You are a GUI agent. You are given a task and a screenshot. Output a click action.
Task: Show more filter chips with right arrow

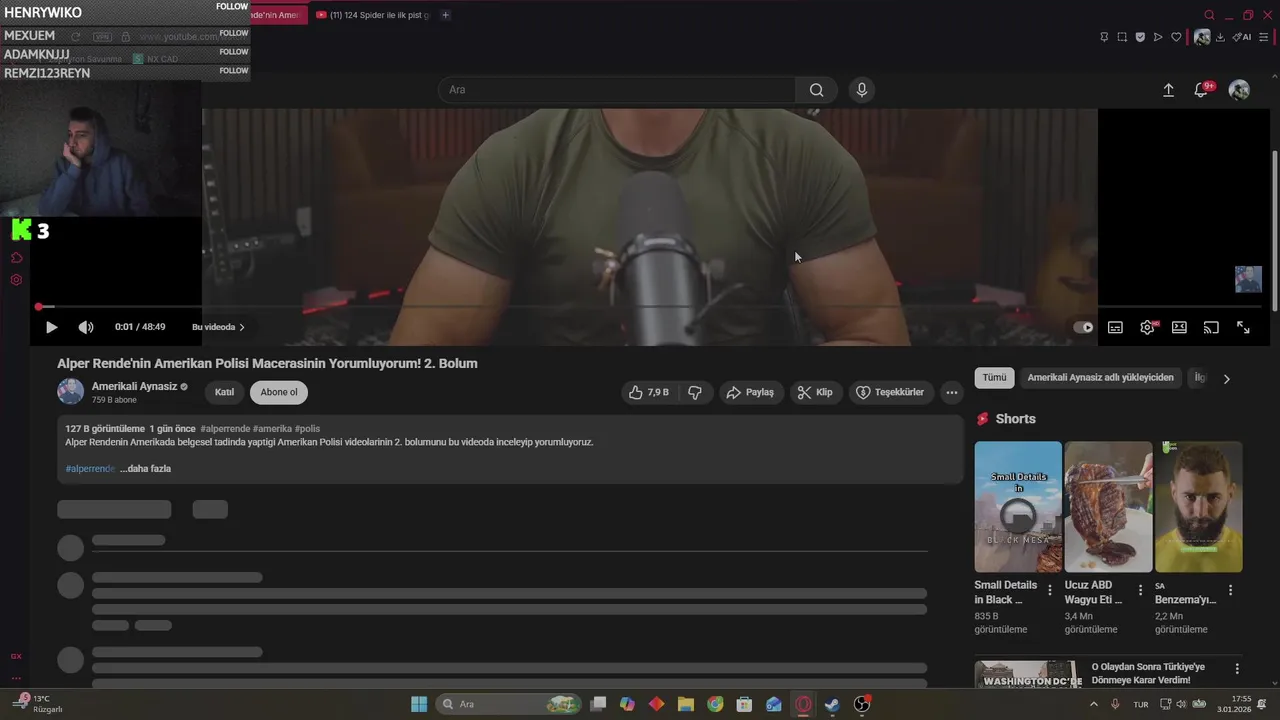click(x=1227, y=378)
